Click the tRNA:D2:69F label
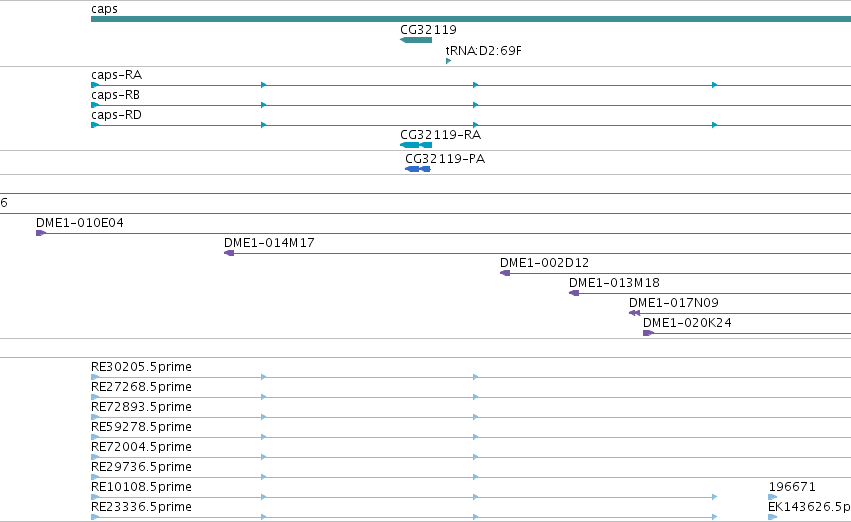Image resolution: width=851 pixels, height=522 pixels. (x=484, y=51)
